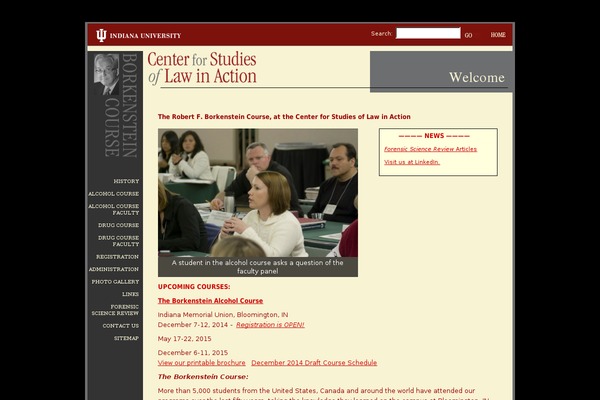Click the Registration is OPEN! link
Viewport: 600px width, 400px height.
tap(270, 325)
